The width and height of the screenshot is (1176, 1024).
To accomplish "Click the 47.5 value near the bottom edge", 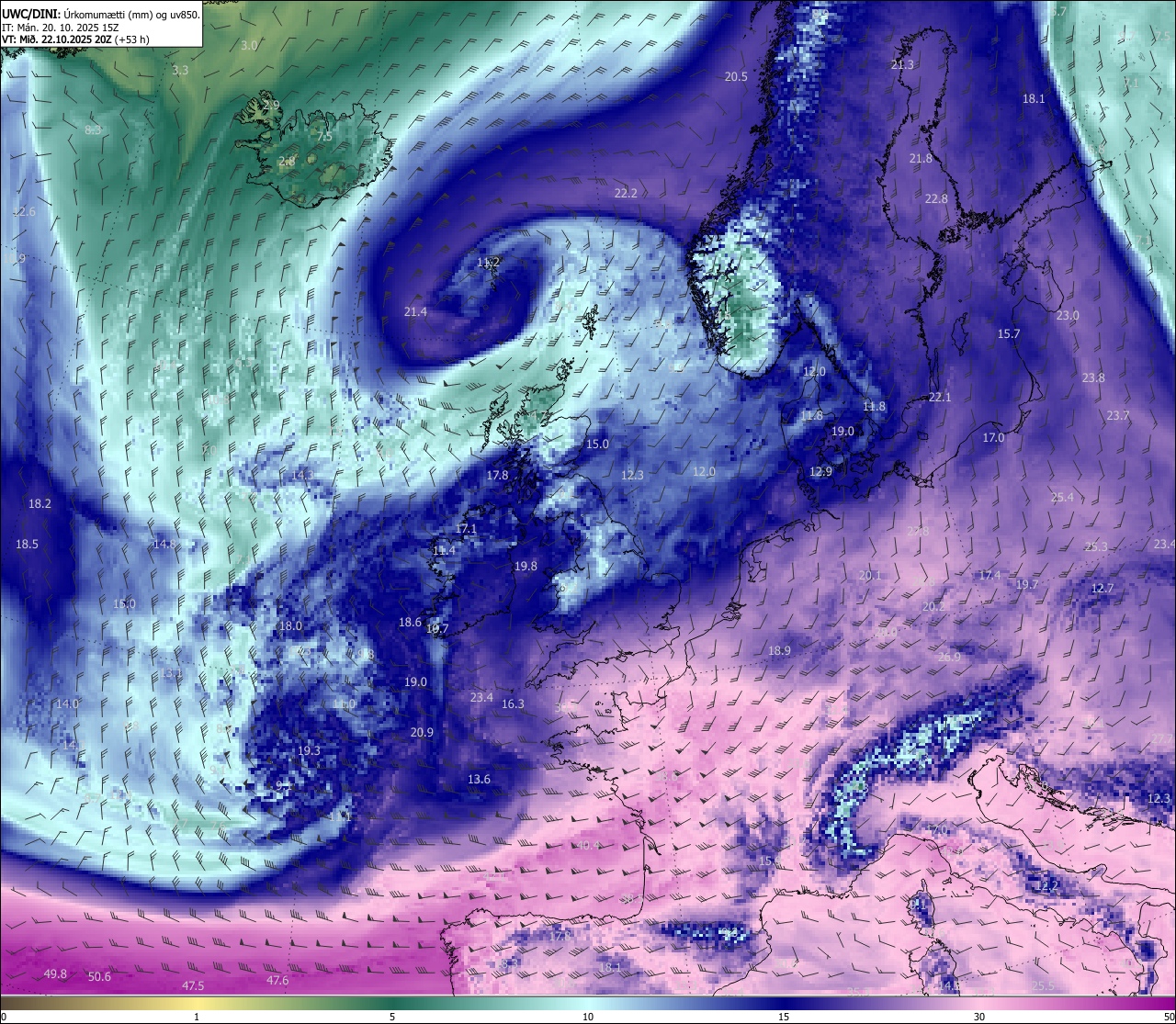I will point(193,985).
